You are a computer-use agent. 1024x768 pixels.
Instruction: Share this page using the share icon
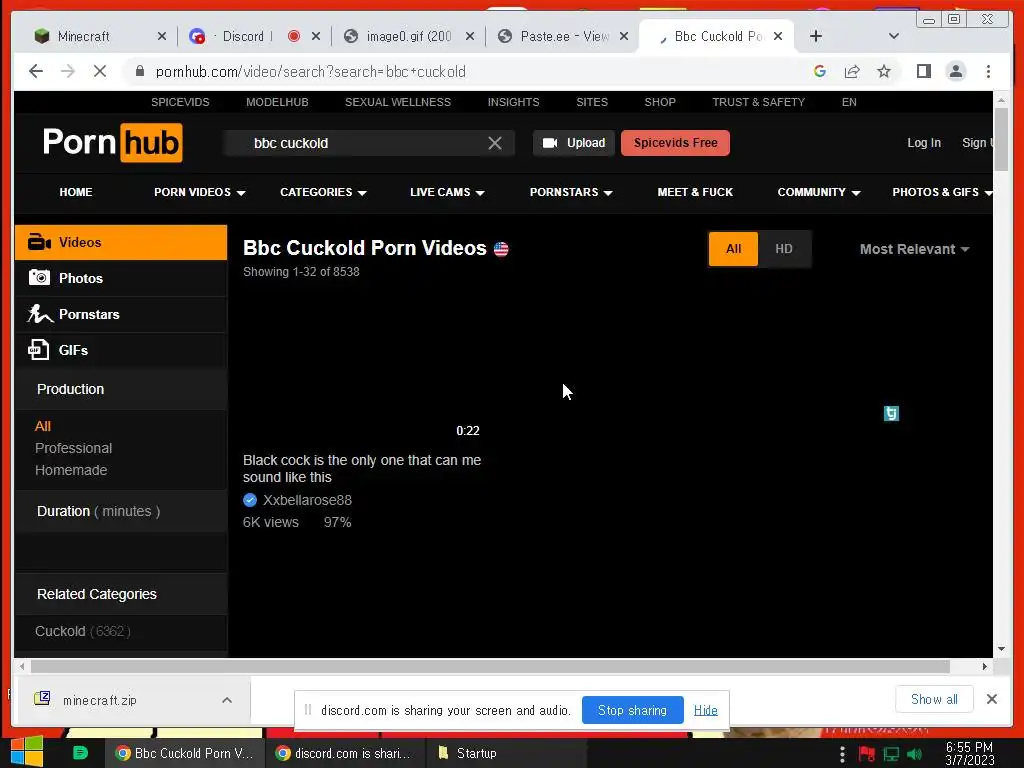click(x=852, y=71)
